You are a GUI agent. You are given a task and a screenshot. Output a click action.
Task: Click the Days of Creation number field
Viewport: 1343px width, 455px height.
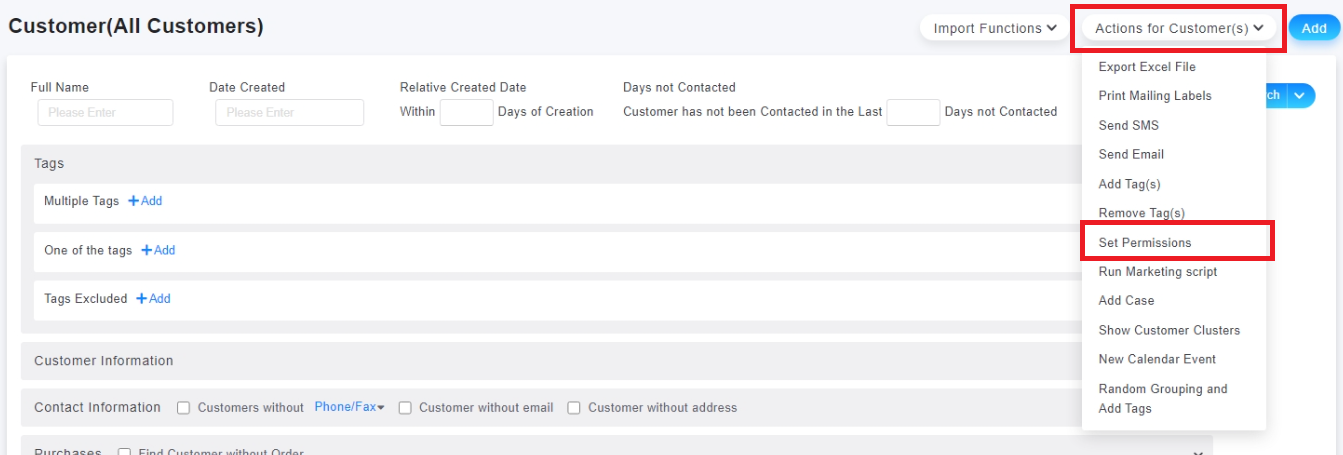pos(466,112)
